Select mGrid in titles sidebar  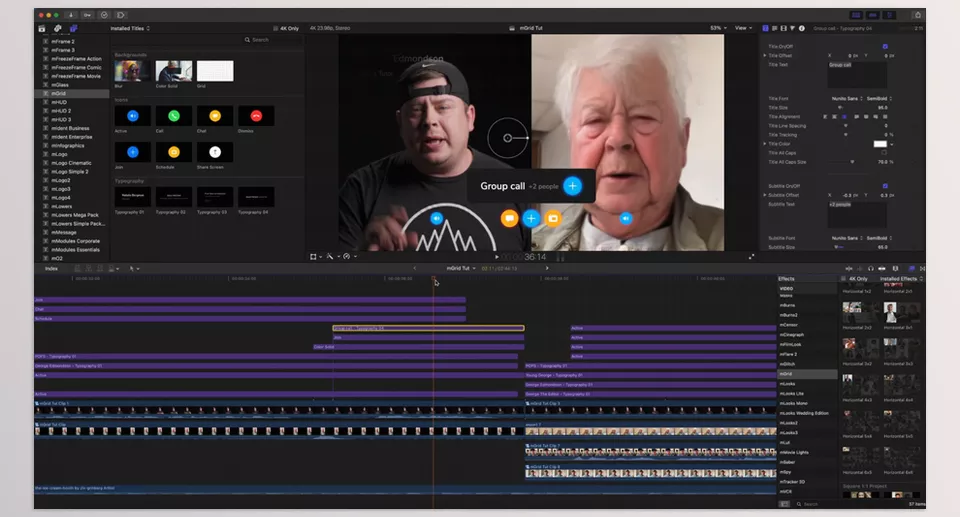[x=72, y=94]
